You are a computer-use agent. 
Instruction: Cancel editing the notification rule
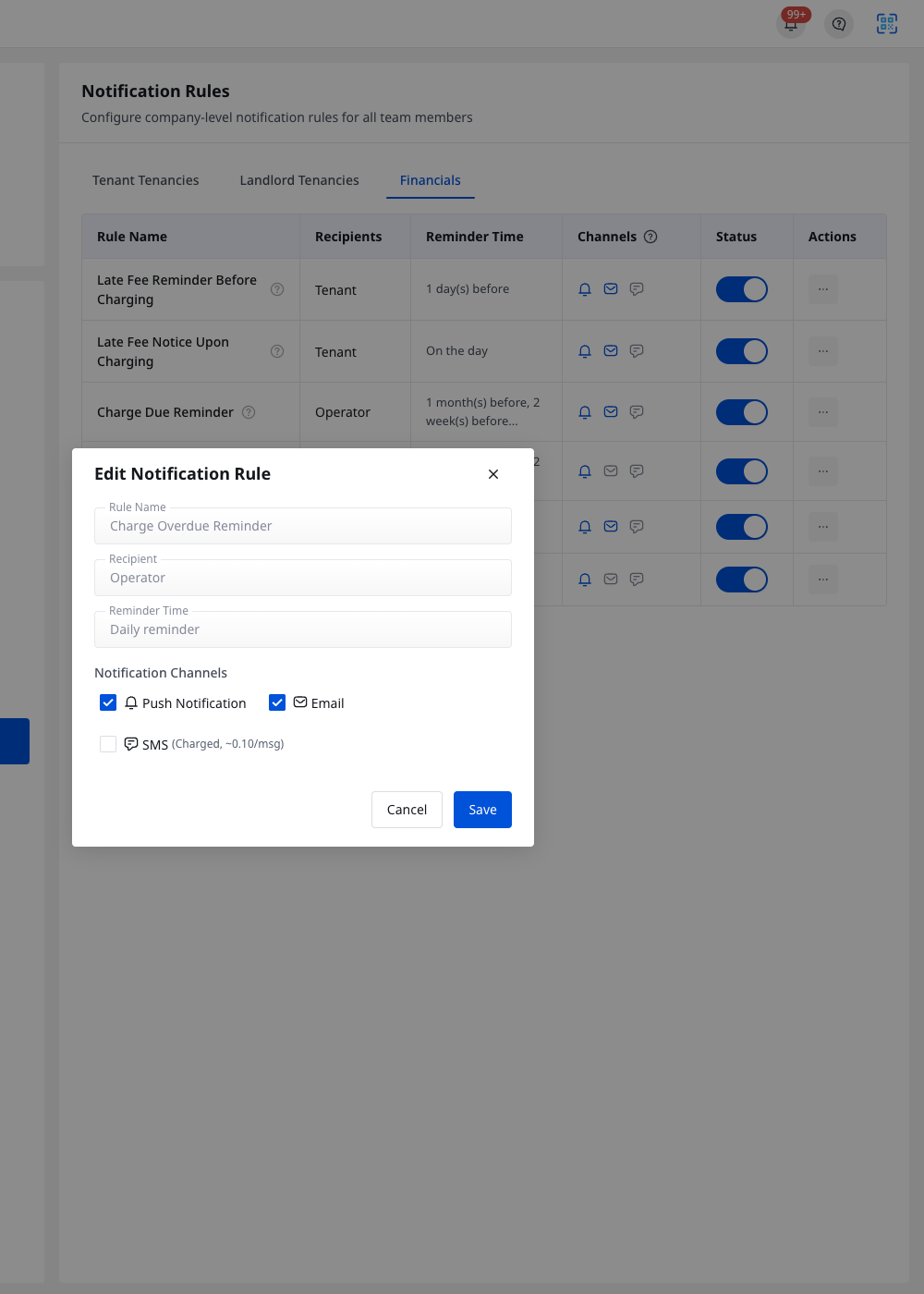click(407, 810)
